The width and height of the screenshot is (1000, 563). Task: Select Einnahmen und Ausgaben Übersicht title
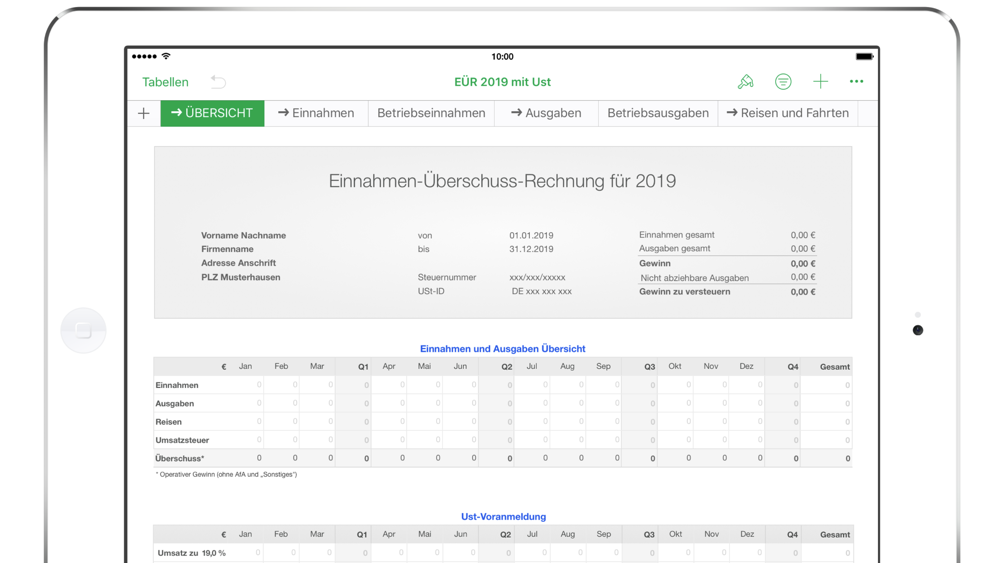503,349
